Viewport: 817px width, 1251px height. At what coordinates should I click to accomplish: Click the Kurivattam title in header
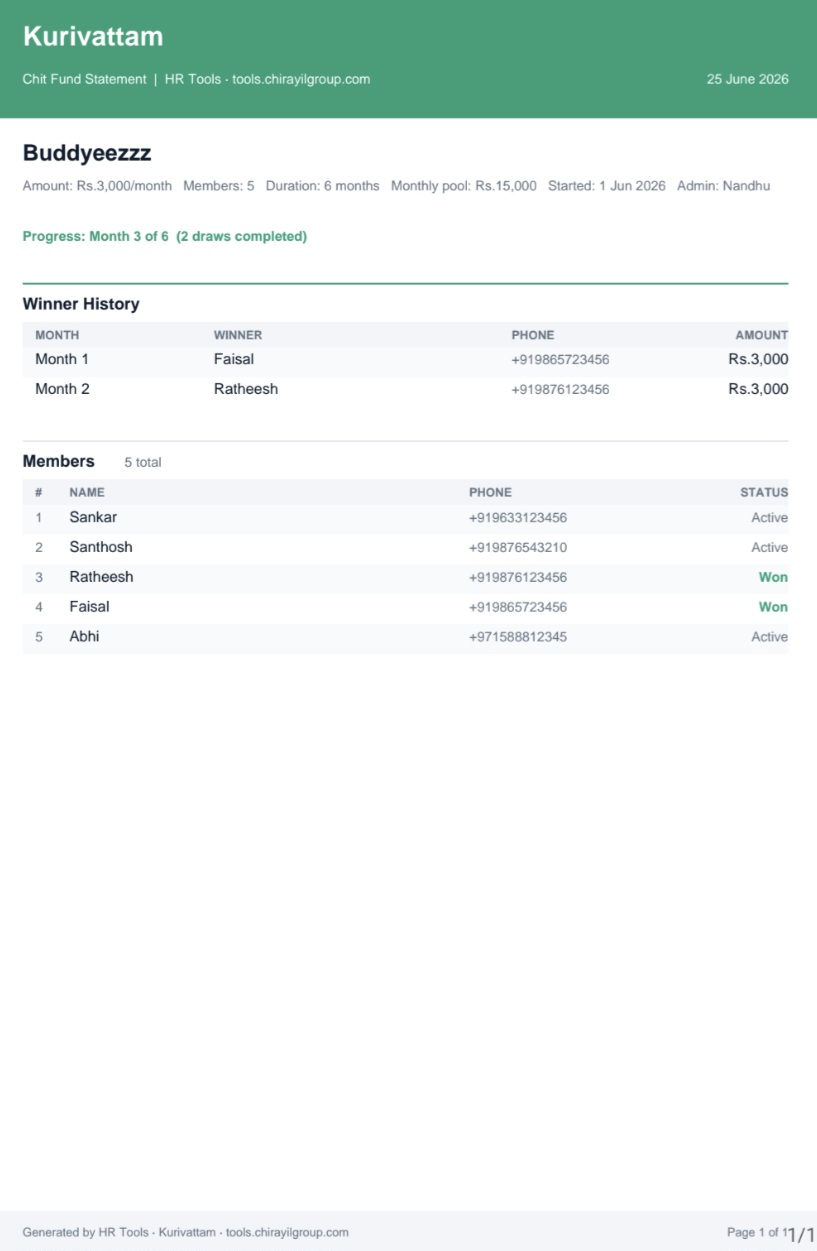pyautogui.click(x=93, y=37)
